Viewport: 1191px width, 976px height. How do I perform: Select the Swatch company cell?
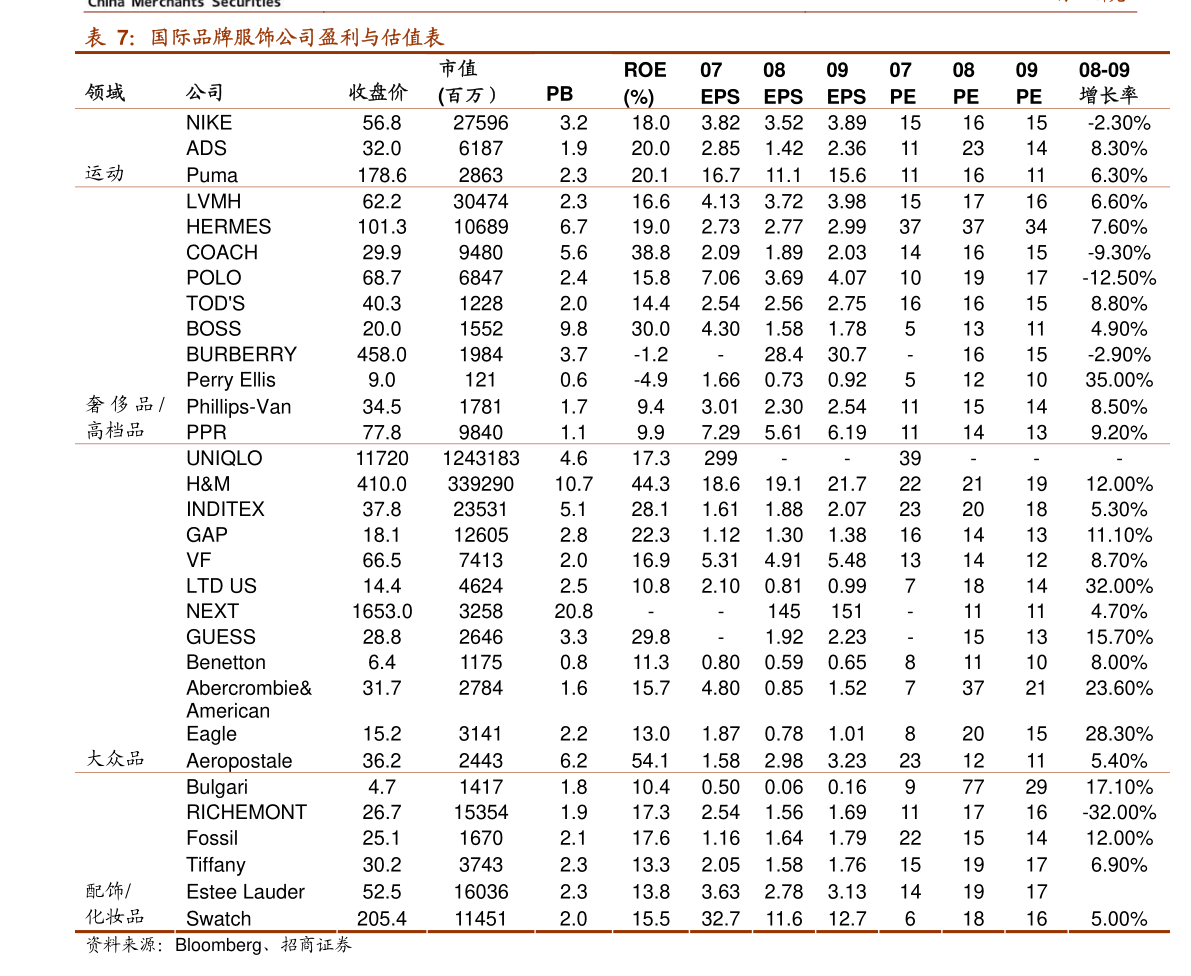tap(219, 919)
